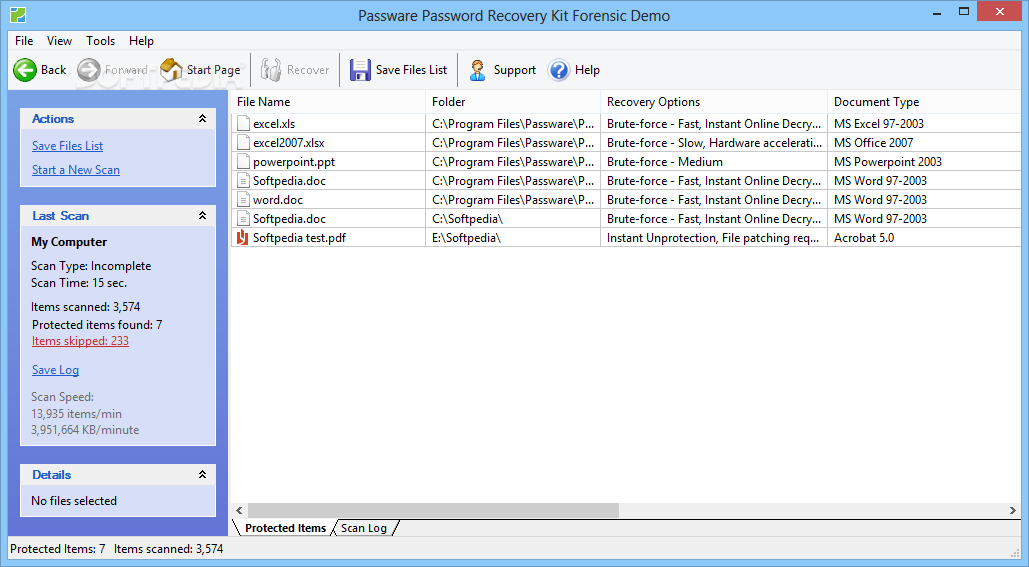1029x567 pixels.
Task: Select the Softpedia test.pdf file name
Action: (299, 238)
